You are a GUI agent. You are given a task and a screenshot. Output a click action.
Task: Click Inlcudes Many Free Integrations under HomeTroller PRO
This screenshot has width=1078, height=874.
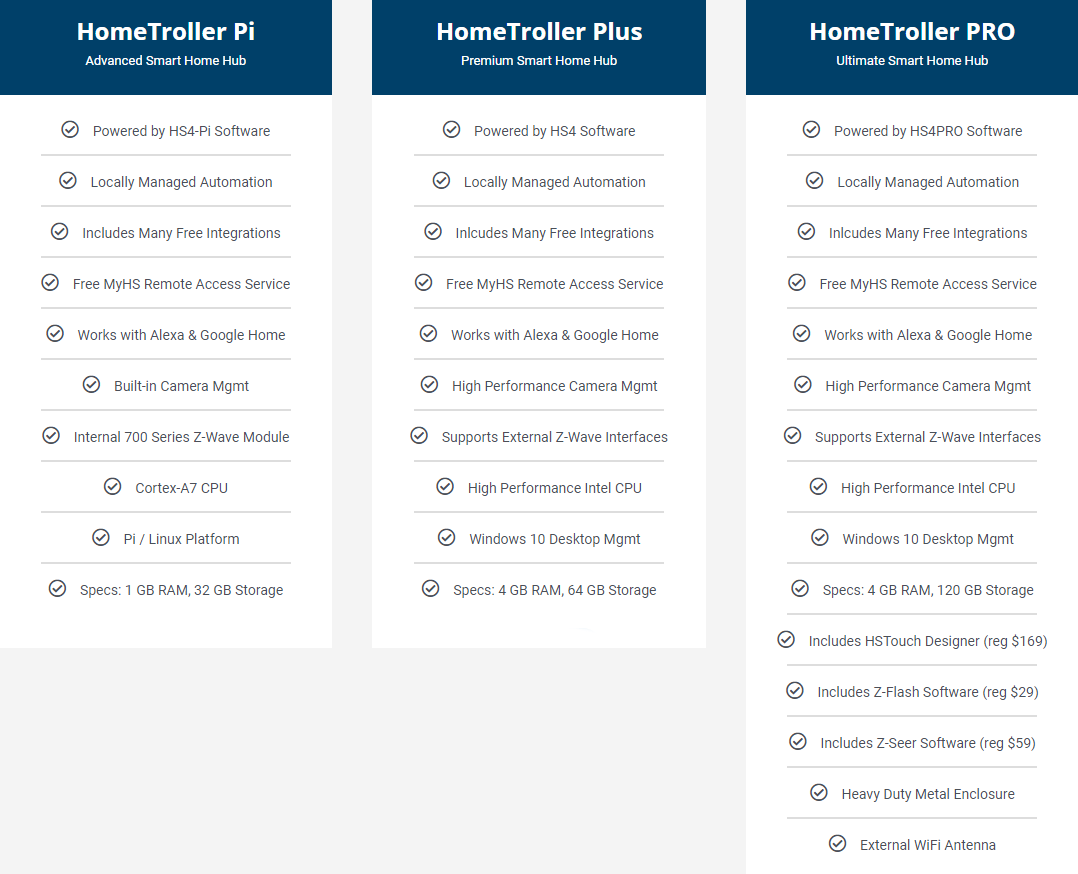[x=928, y=233]
